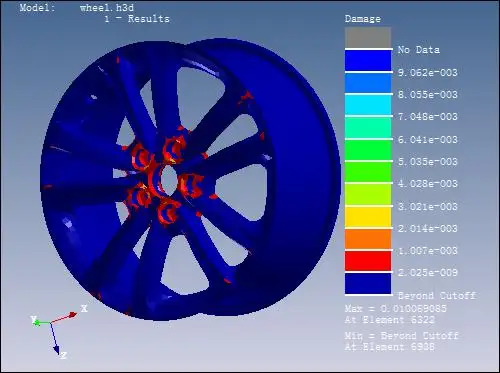The width and height of the screenshot is (500, 373).
Task: Select the 2.014e-003 legend value
Action: 428,229
